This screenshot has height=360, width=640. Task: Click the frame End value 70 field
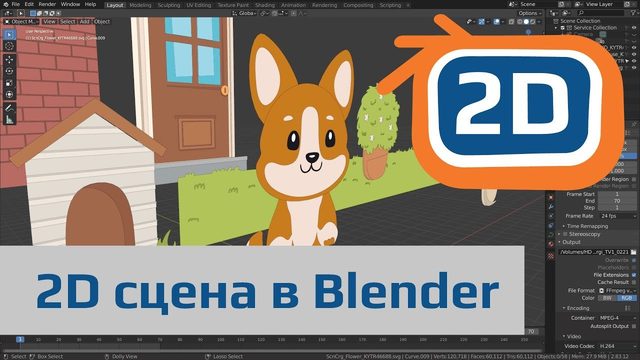617,201
